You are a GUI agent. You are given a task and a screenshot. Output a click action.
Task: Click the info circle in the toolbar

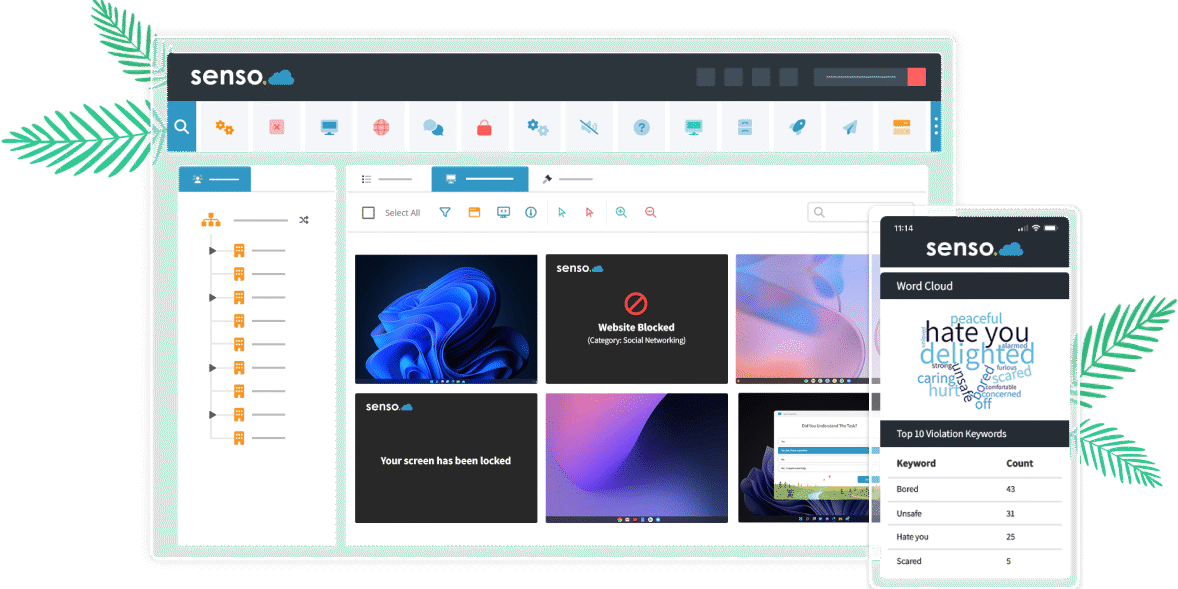[530, 212]
